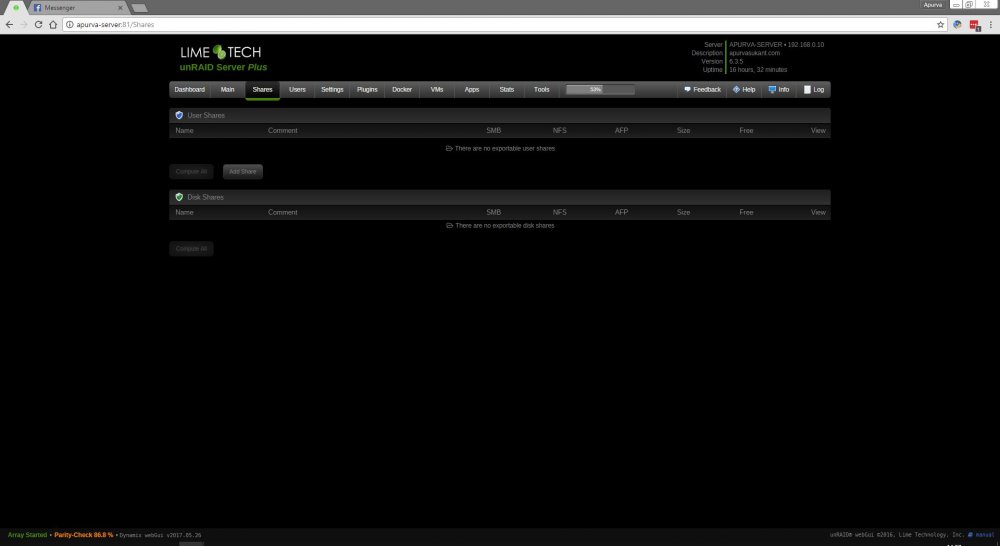The width and height of the screenshot is (1000, 546).
Task: View the Stats tab
Action: 506,90
